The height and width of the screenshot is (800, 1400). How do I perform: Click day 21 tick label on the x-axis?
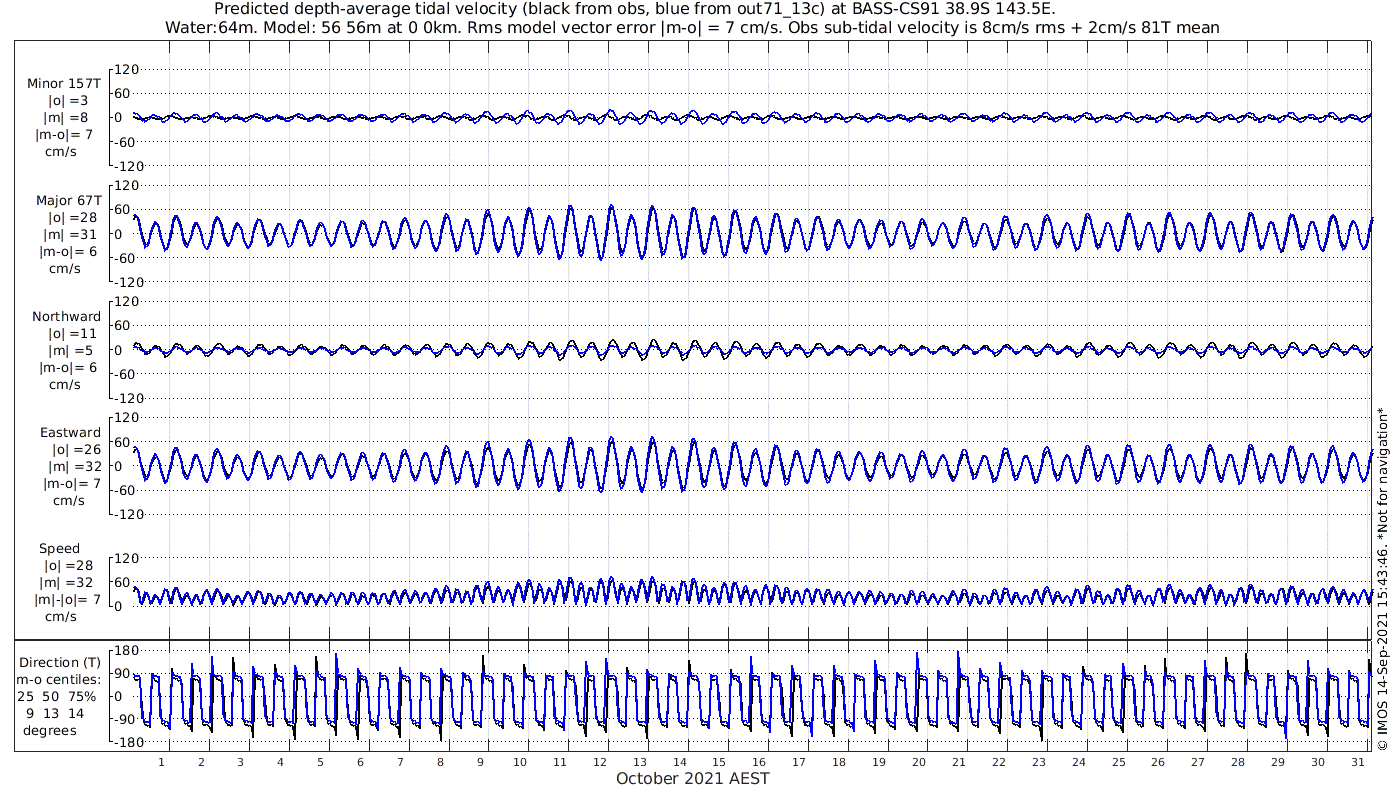(x=959, y=762)
